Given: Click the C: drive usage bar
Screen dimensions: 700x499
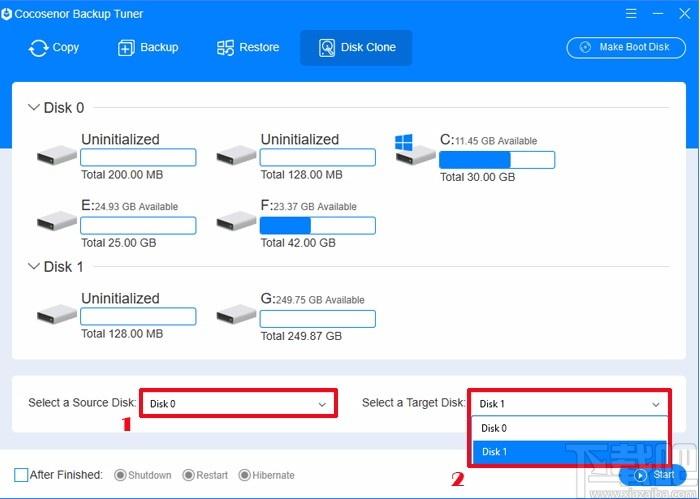Looking at the screenshot, I should coord(497,160).
